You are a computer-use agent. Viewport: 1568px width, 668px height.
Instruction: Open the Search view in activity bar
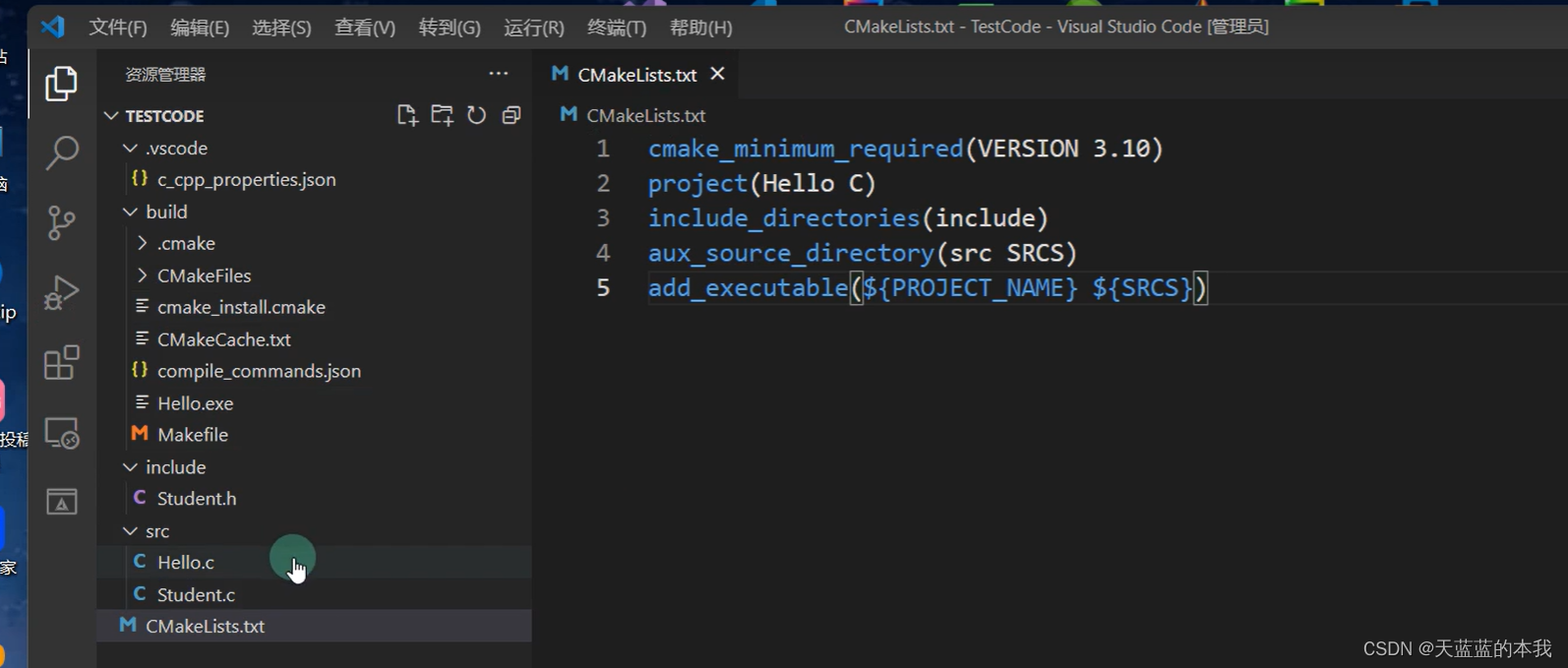(61, 153)
